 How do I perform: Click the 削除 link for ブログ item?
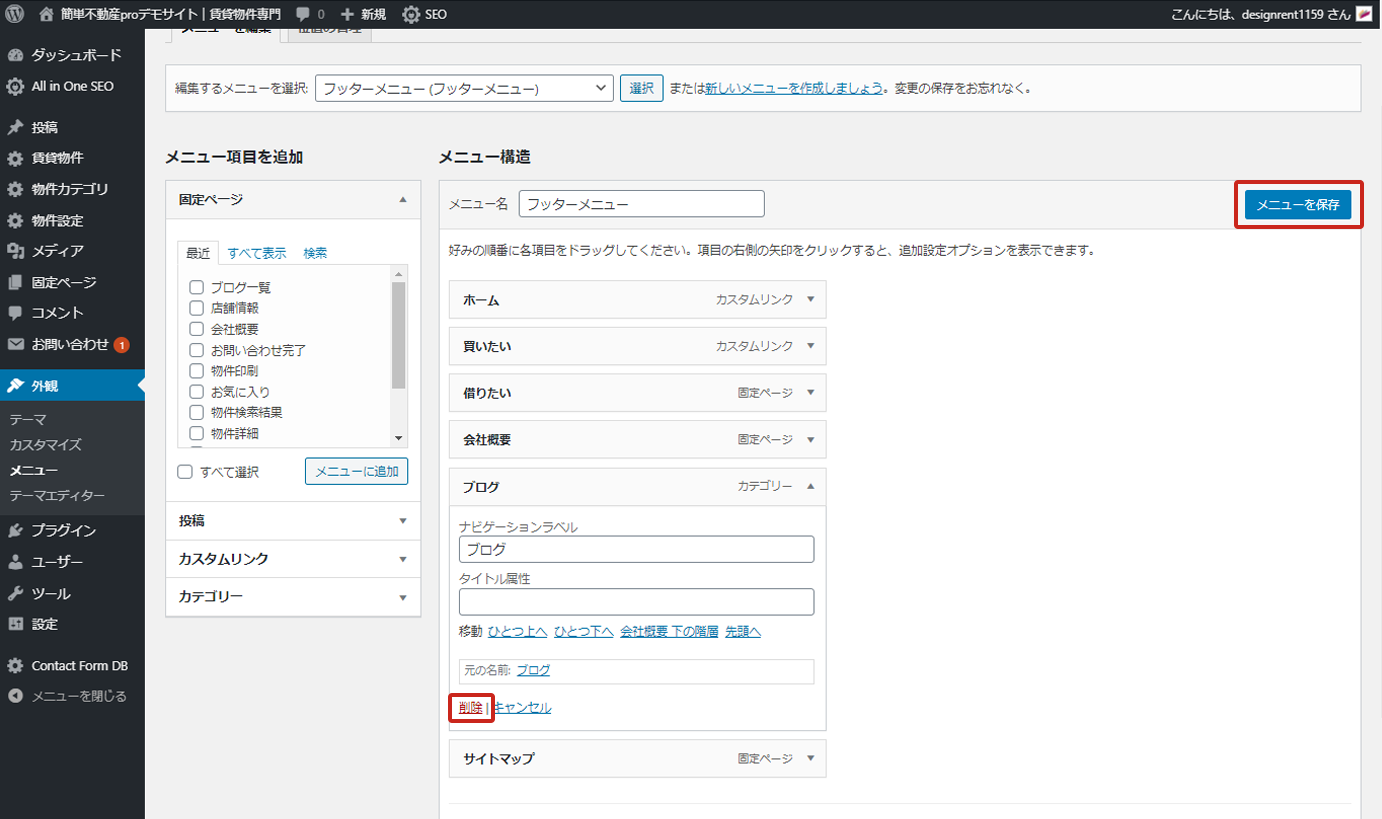pyautogui.click(x=470, y=708)
